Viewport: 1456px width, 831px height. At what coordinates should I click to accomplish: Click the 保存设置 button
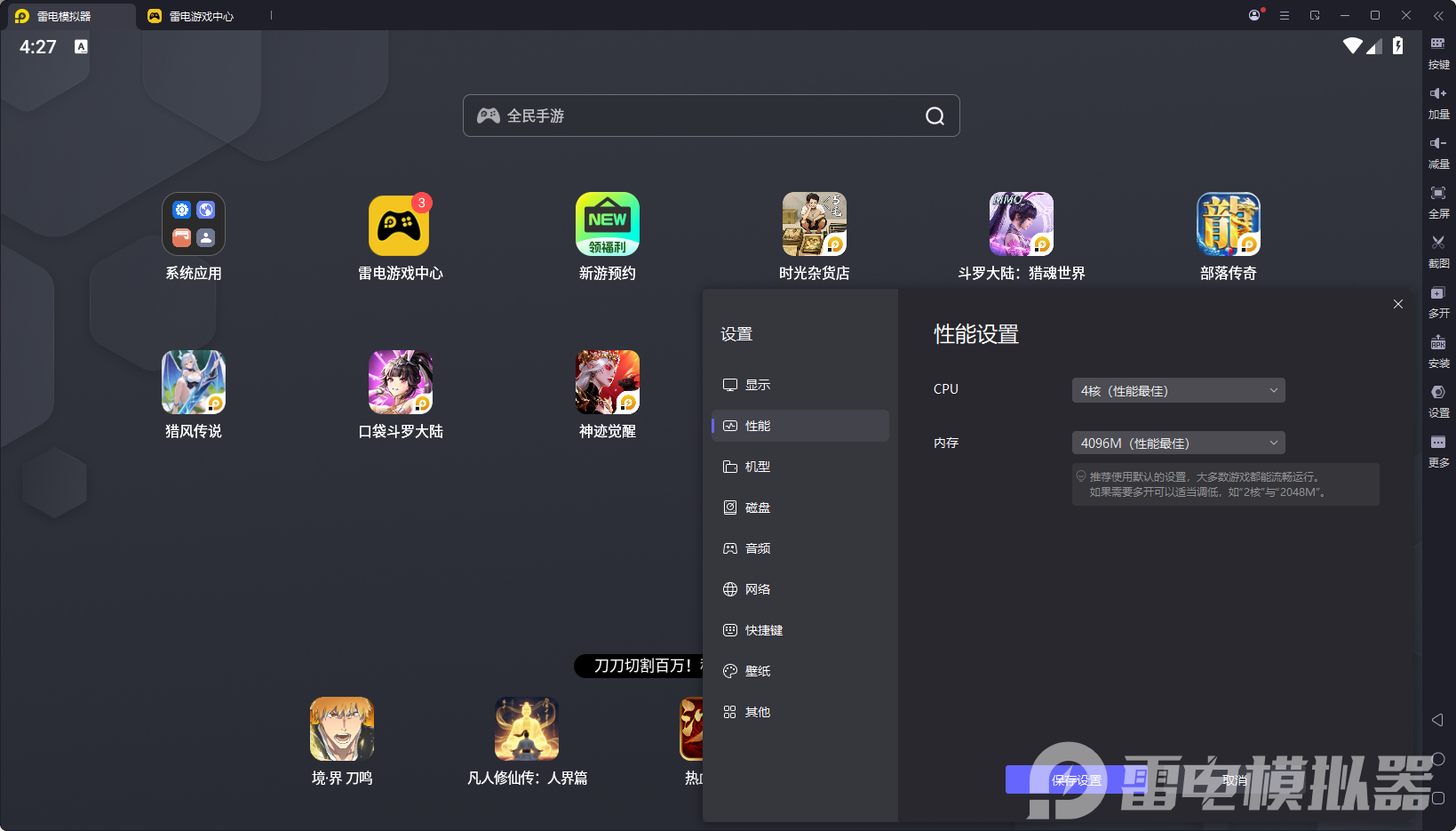pos(1076,779)
